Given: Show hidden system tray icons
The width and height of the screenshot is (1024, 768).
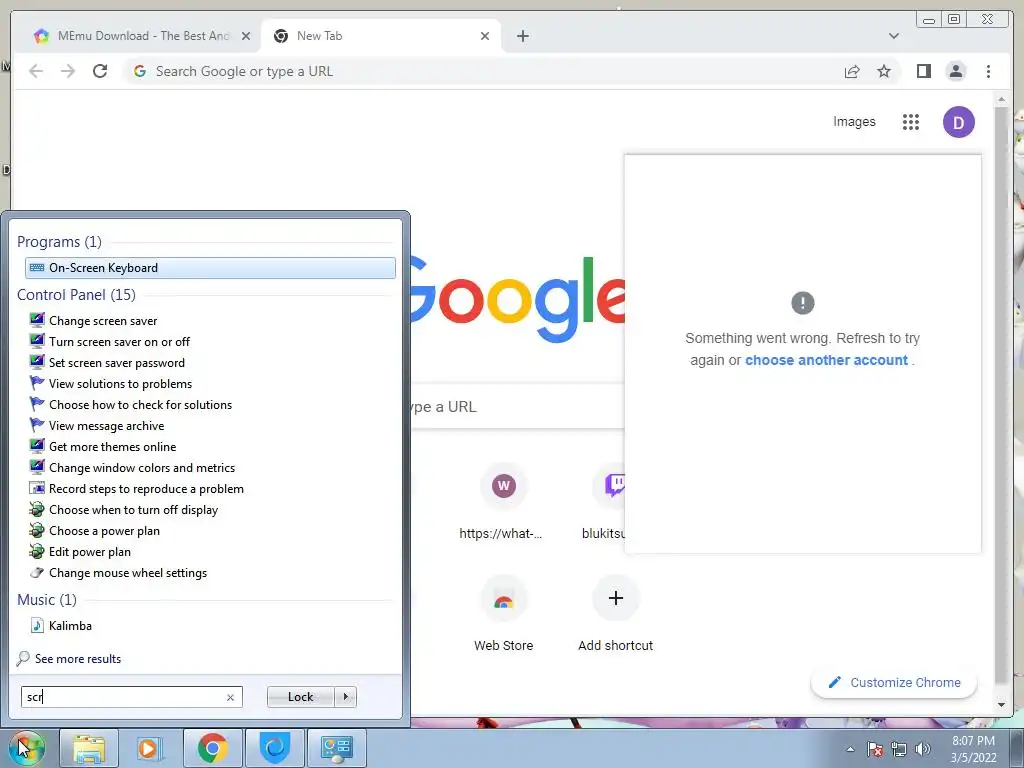Looking at the screenshot, I should (x=850, y=749).
